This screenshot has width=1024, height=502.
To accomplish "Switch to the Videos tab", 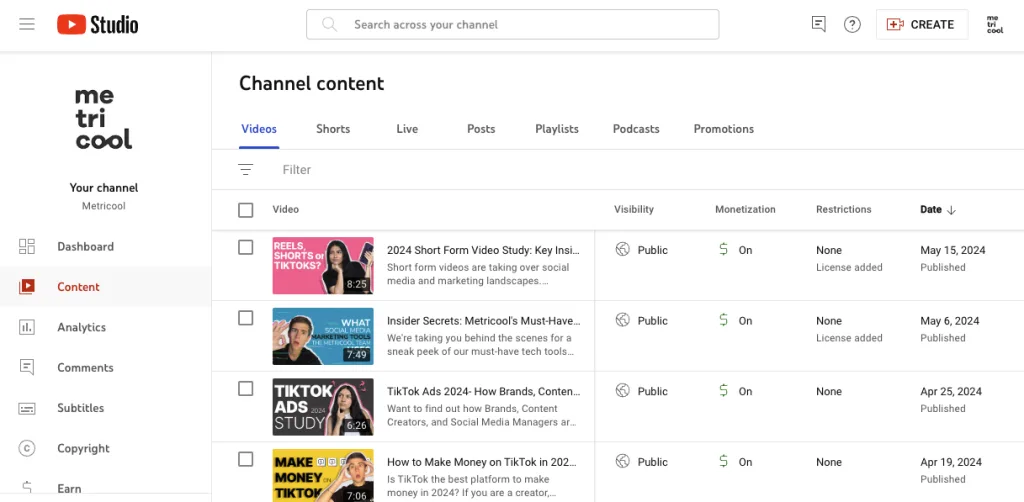I will click(x=259, y=129).
